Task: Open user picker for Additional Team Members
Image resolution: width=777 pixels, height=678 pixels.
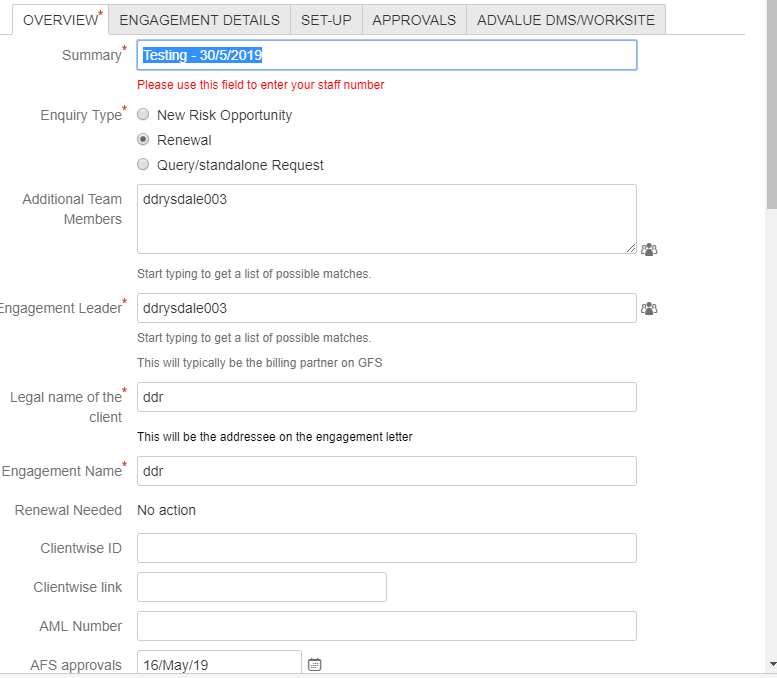Action: click(649, 249)
